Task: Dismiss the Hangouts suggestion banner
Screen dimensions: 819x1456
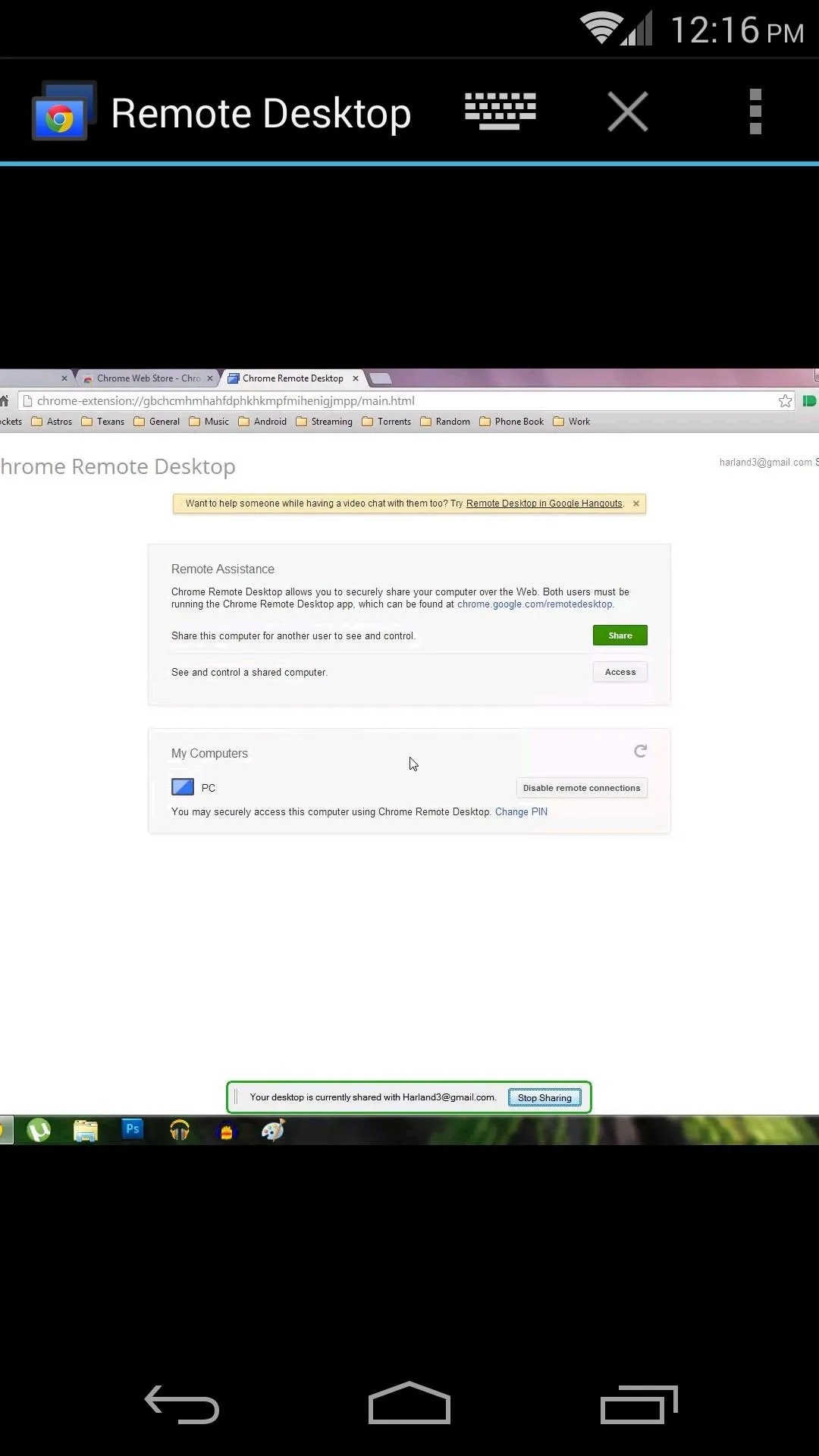Action: pyautogui.click(x=636, y=504)
